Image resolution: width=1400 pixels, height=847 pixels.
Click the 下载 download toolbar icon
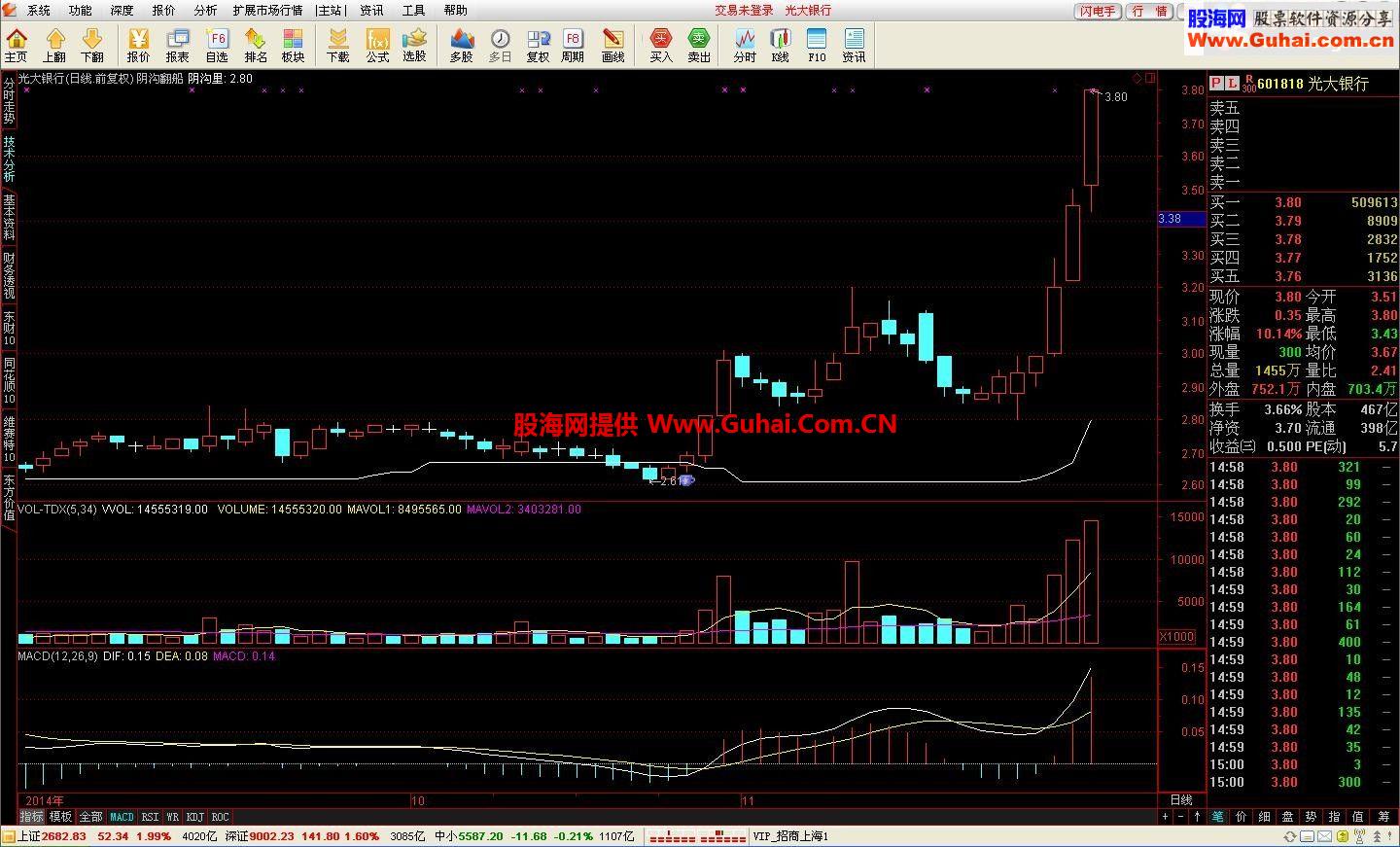coord(338,45)
